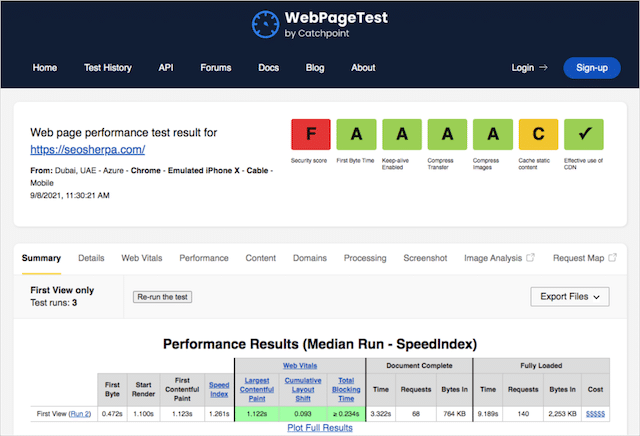
Task: Click the A grade for Compress Images
Action: (493, 134)
